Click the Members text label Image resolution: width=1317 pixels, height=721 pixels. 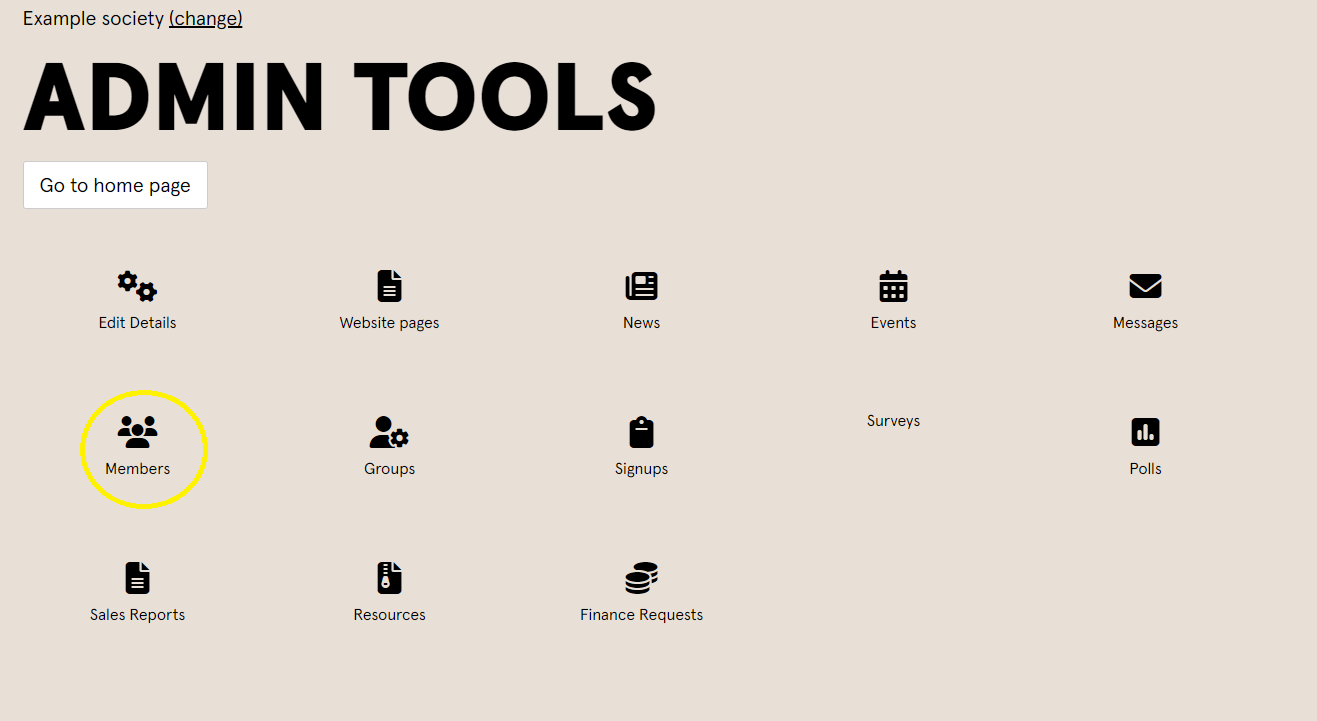(137, 469)
